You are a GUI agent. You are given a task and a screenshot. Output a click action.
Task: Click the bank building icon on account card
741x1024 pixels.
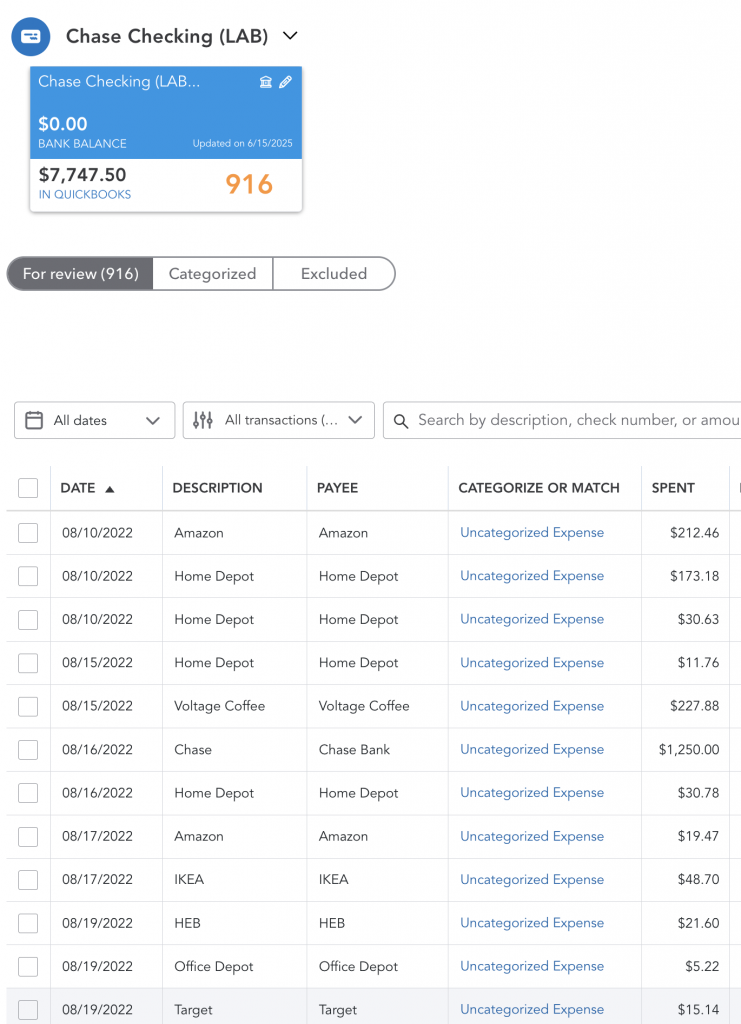coord(266,82)
